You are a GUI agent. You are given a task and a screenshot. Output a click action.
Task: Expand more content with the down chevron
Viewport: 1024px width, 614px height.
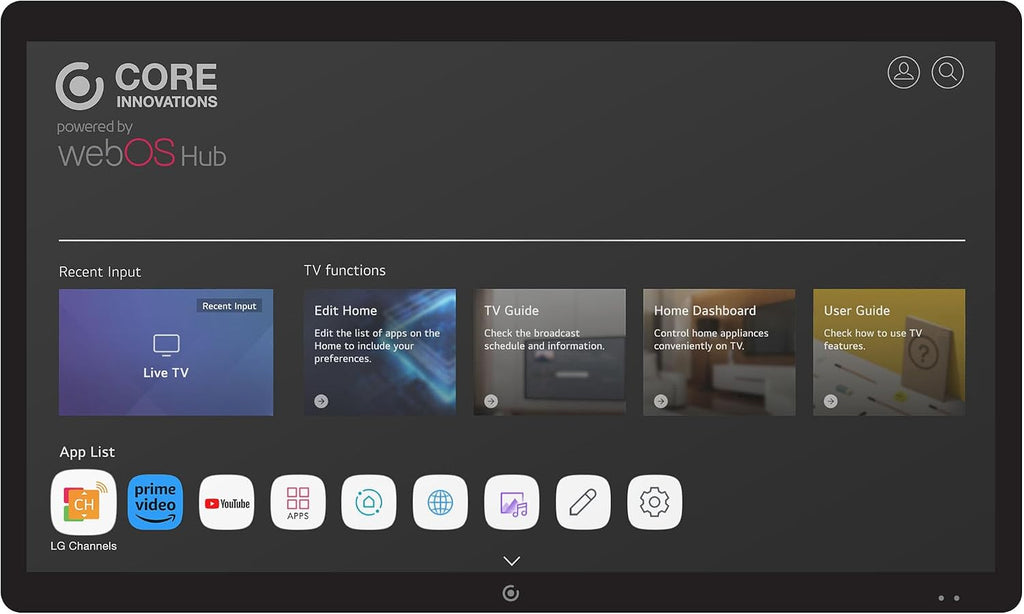point(512,561)
